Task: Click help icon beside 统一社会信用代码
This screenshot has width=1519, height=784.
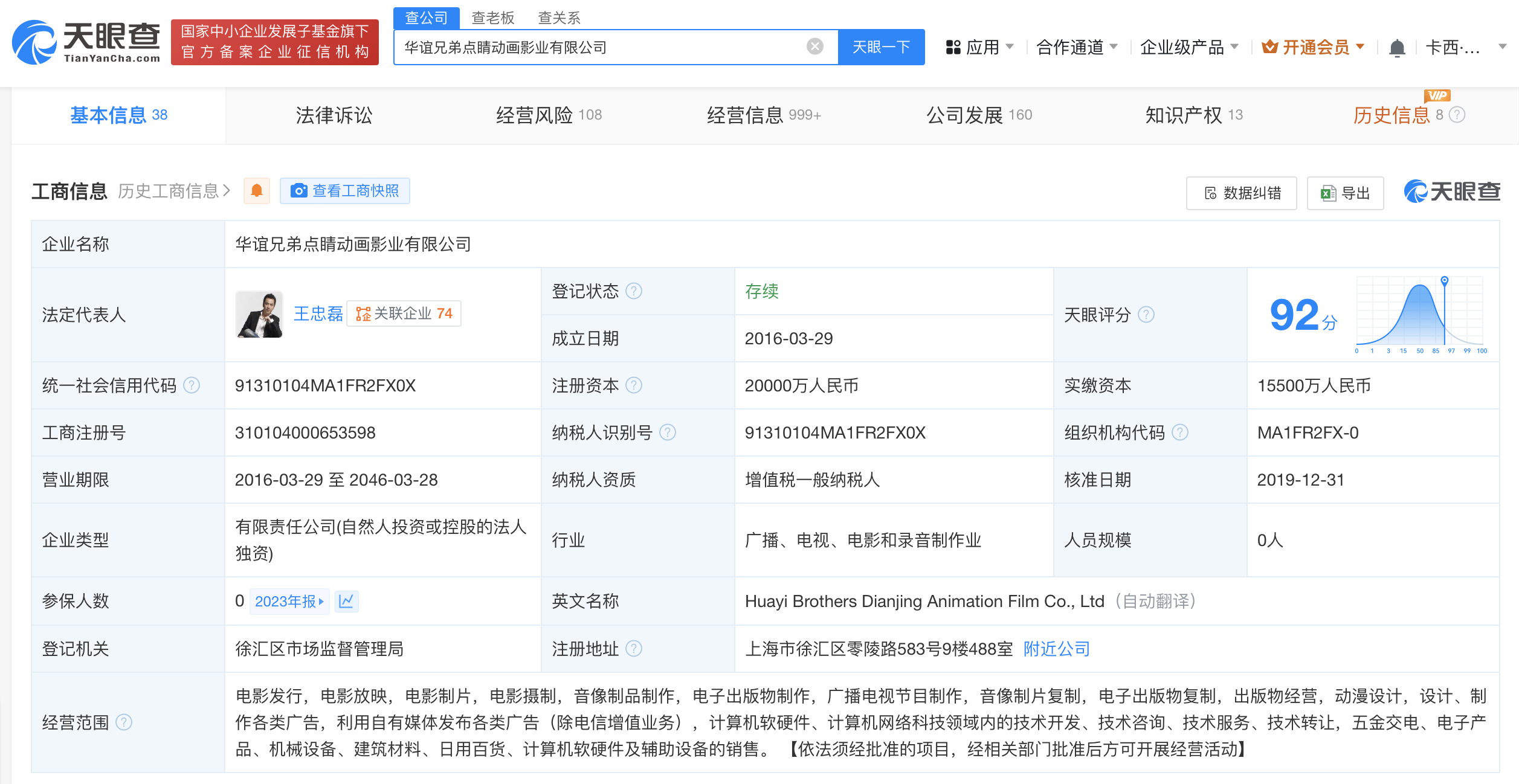Action: [192, 385]
